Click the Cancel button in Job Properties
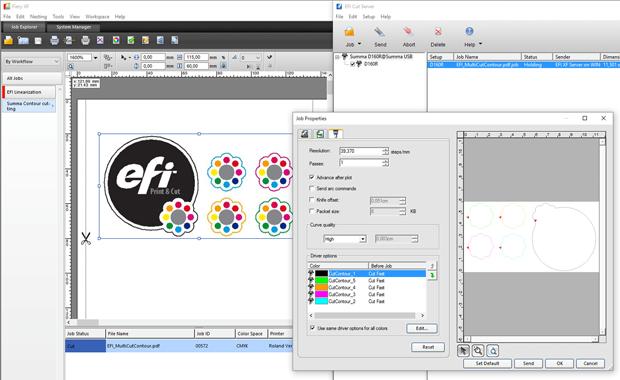Screen dimensions: 620x380 click(x=590, y=363)
